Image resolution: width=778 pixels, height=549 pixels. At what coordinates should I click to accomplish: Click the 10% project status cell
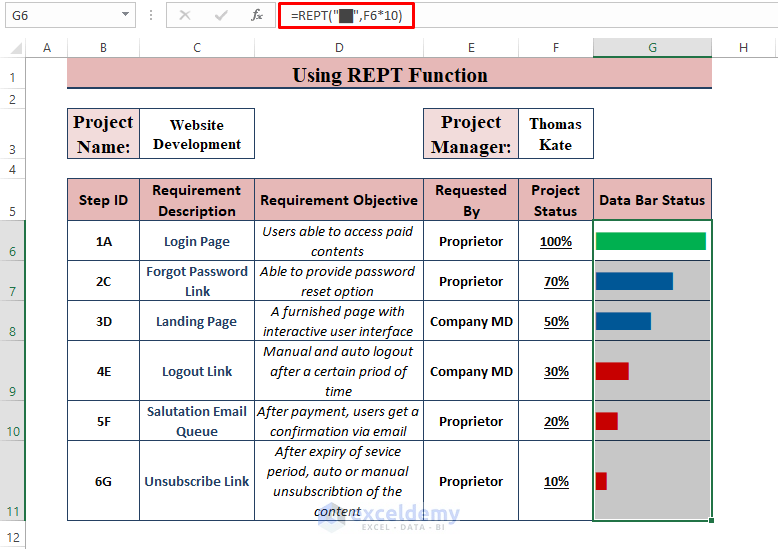[x=556, y=481]
